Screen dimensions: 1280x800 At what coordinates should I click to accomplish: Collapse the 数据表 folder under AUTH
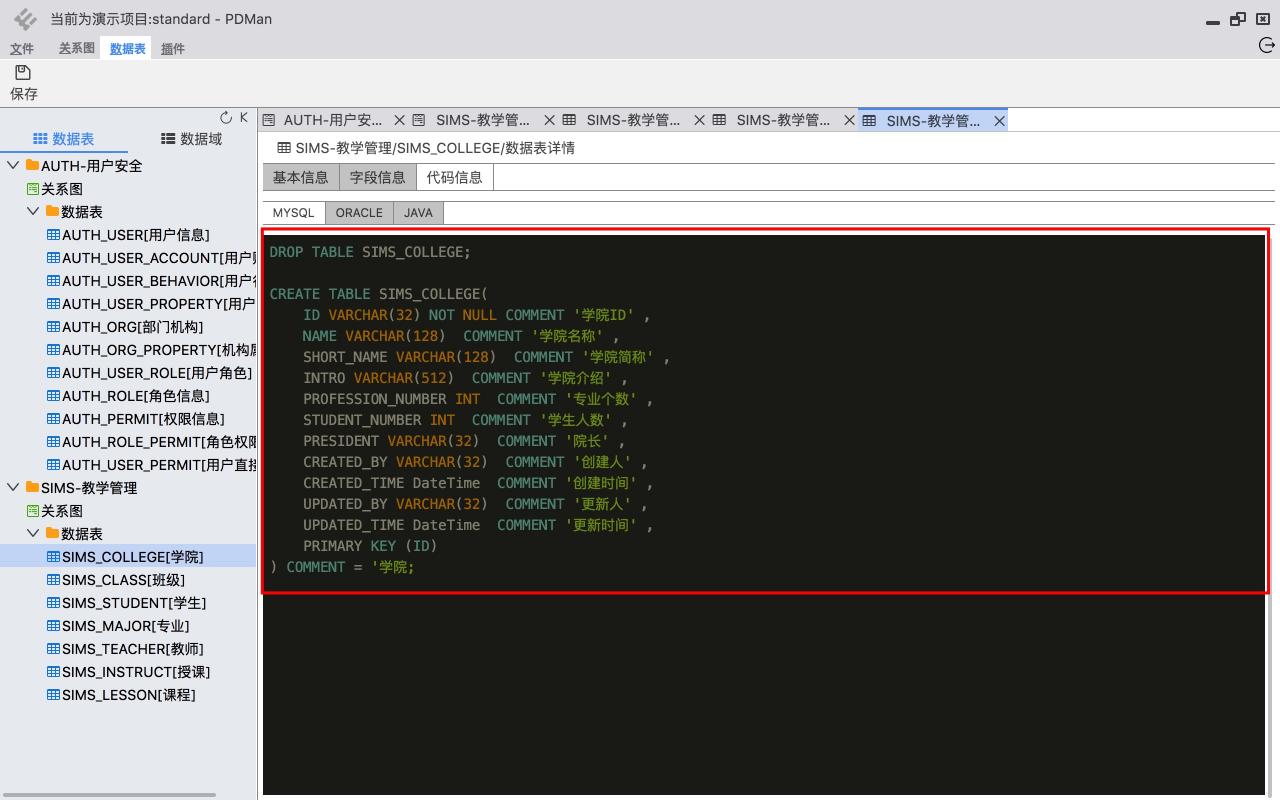click(33, 212)
